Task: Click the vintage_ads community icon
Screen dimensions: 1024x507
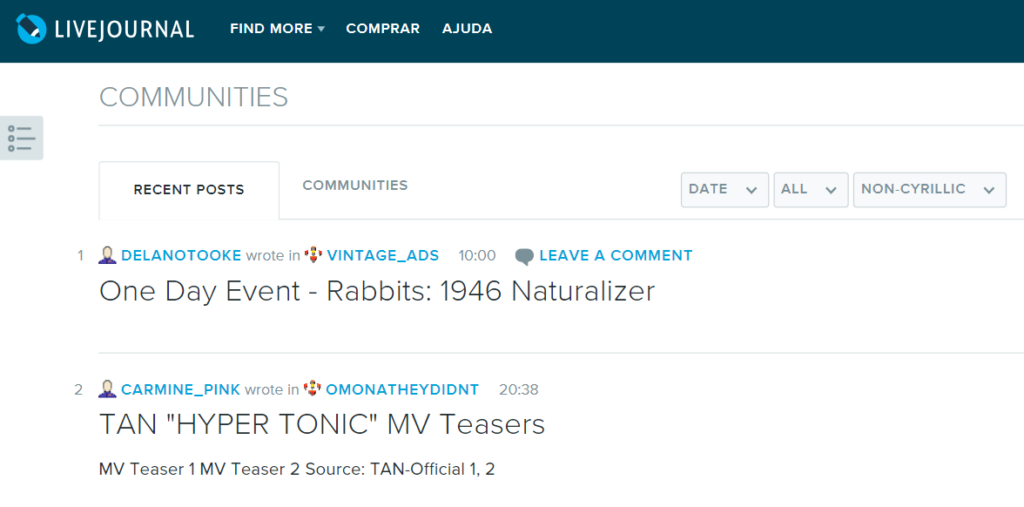Action: pos(313,255)
